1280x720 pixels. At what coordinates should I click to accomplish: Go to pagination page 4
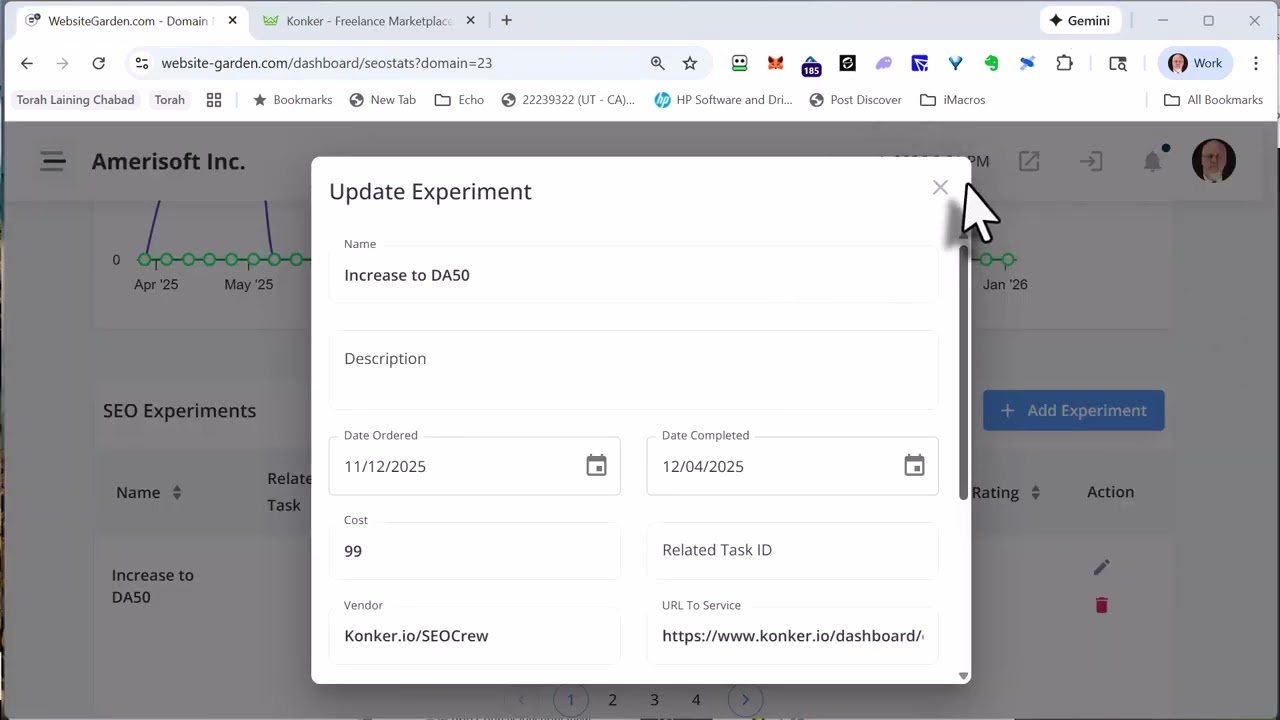coord(696,700)
